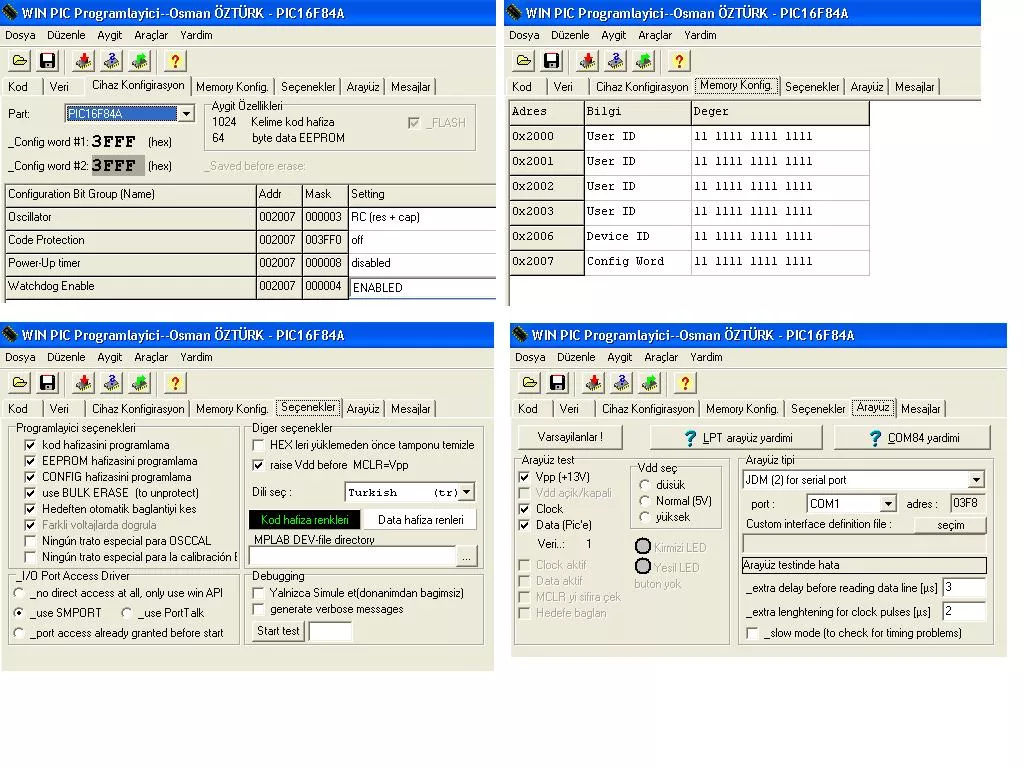Click the yellow help question icon in the Memory Konfig. window
This screenshot has width=1024, height=768.
pos(679,61)
